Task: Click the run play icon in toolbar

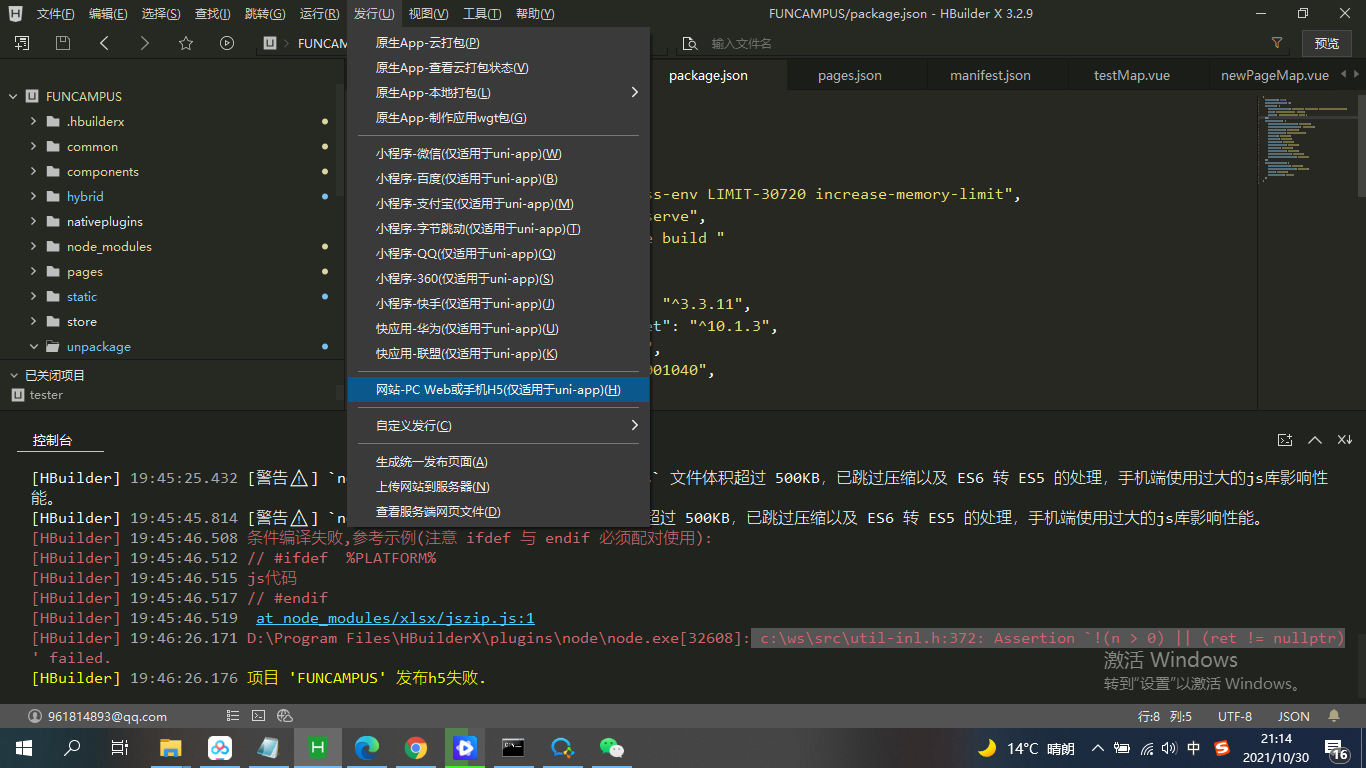Action: tap(227, 43)
